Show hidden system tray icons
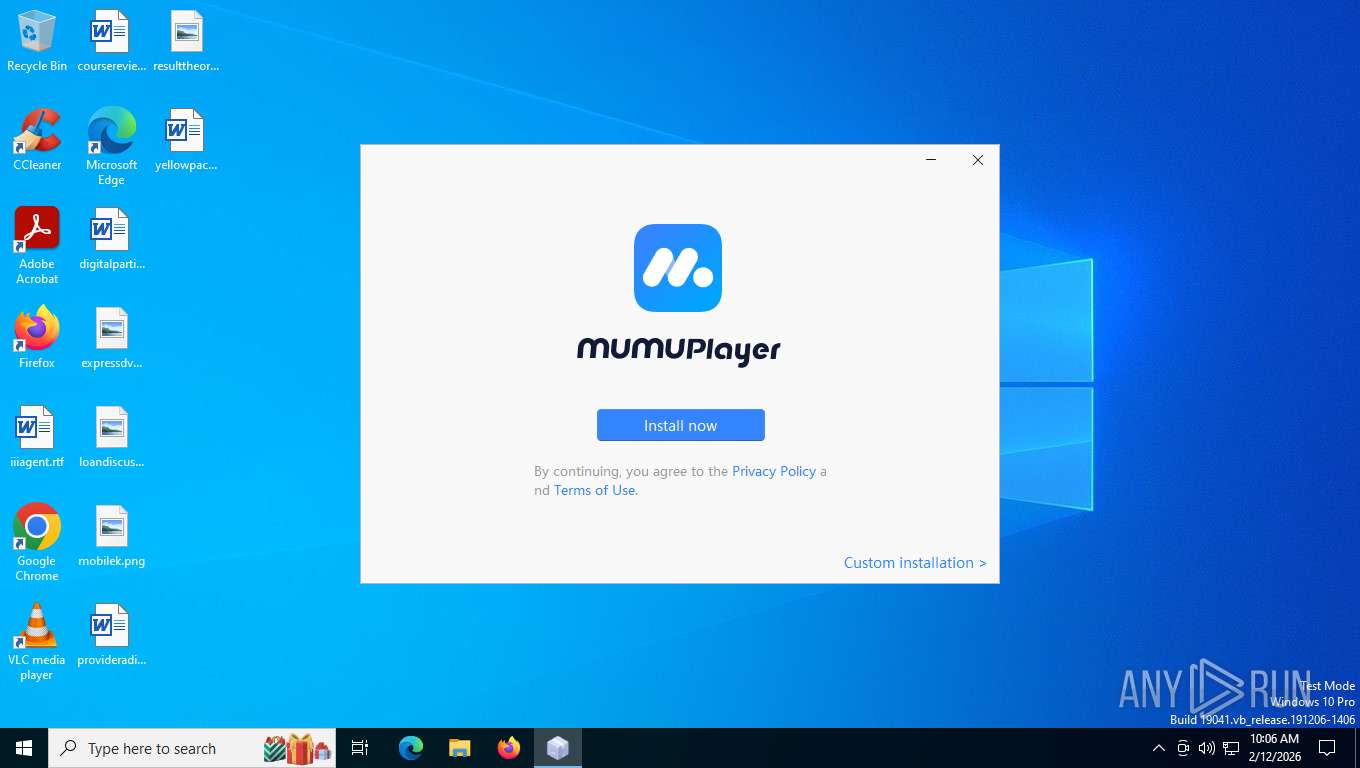Image resolution: width=1360 pixels, height=768 pixels. click(x=1159, y=748)
